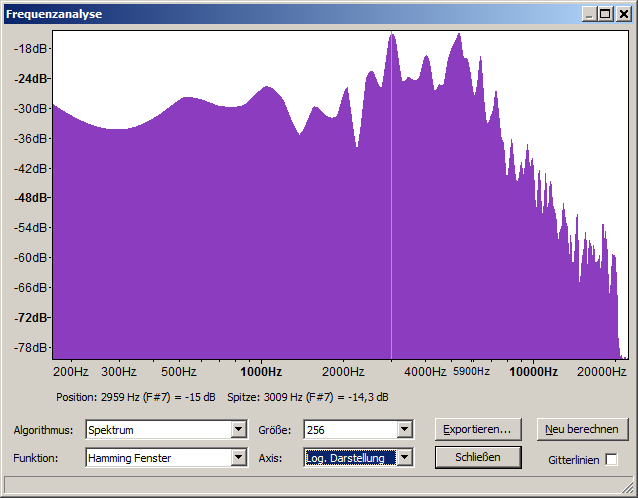Click the -48dB level axis label
The height and width of the screenshot is (498, 638).
click(31, 198)
